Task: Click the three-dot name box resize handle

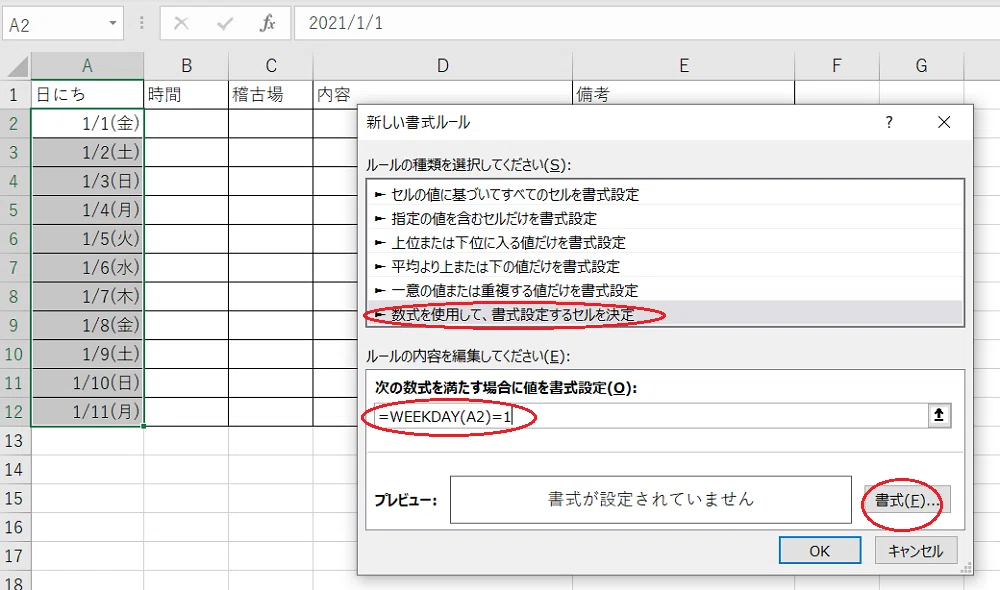Action: [x=142, y=24]
